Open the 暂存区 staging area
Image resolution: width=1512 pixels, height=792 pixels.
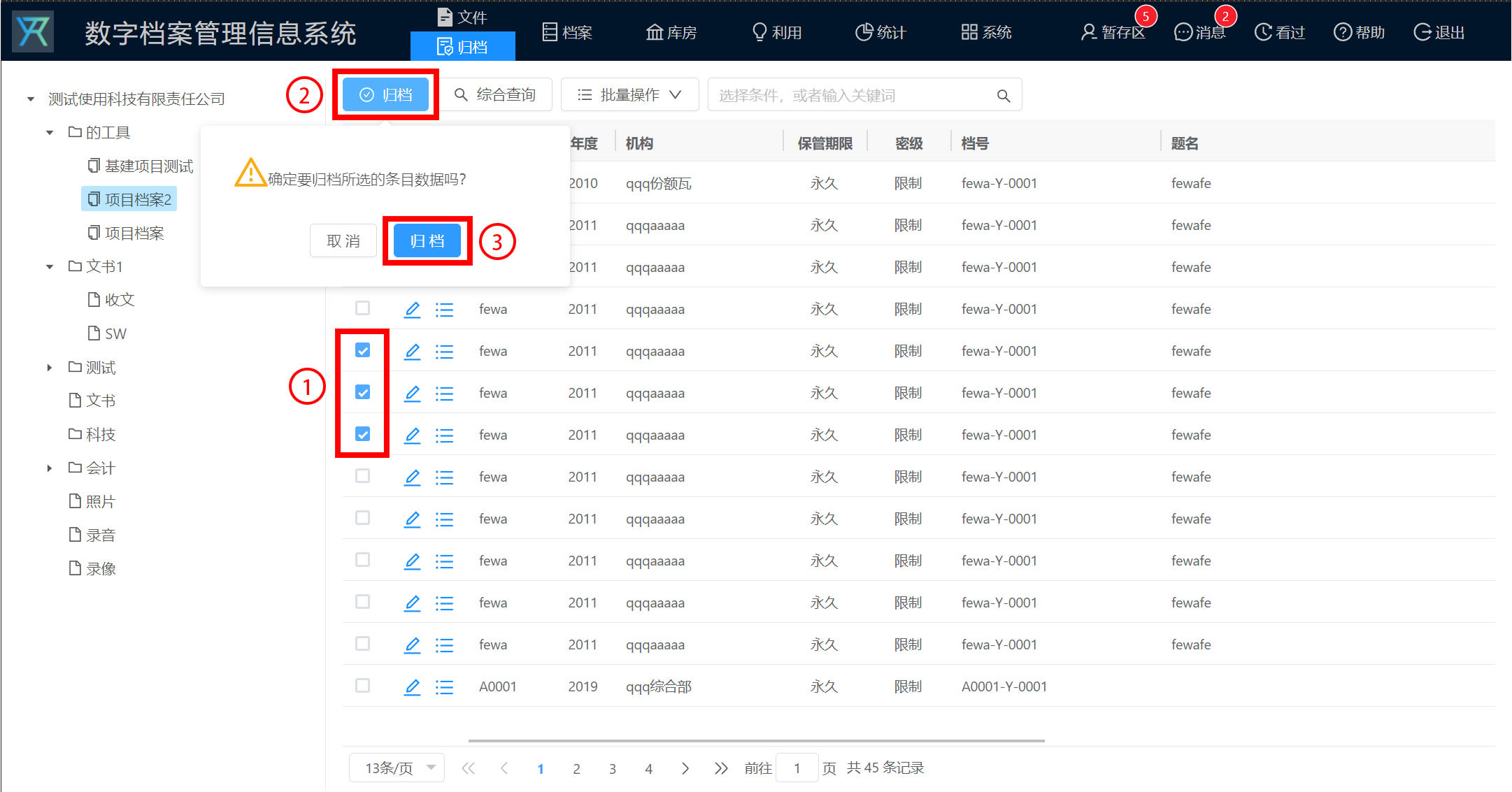coord(1113,32)
